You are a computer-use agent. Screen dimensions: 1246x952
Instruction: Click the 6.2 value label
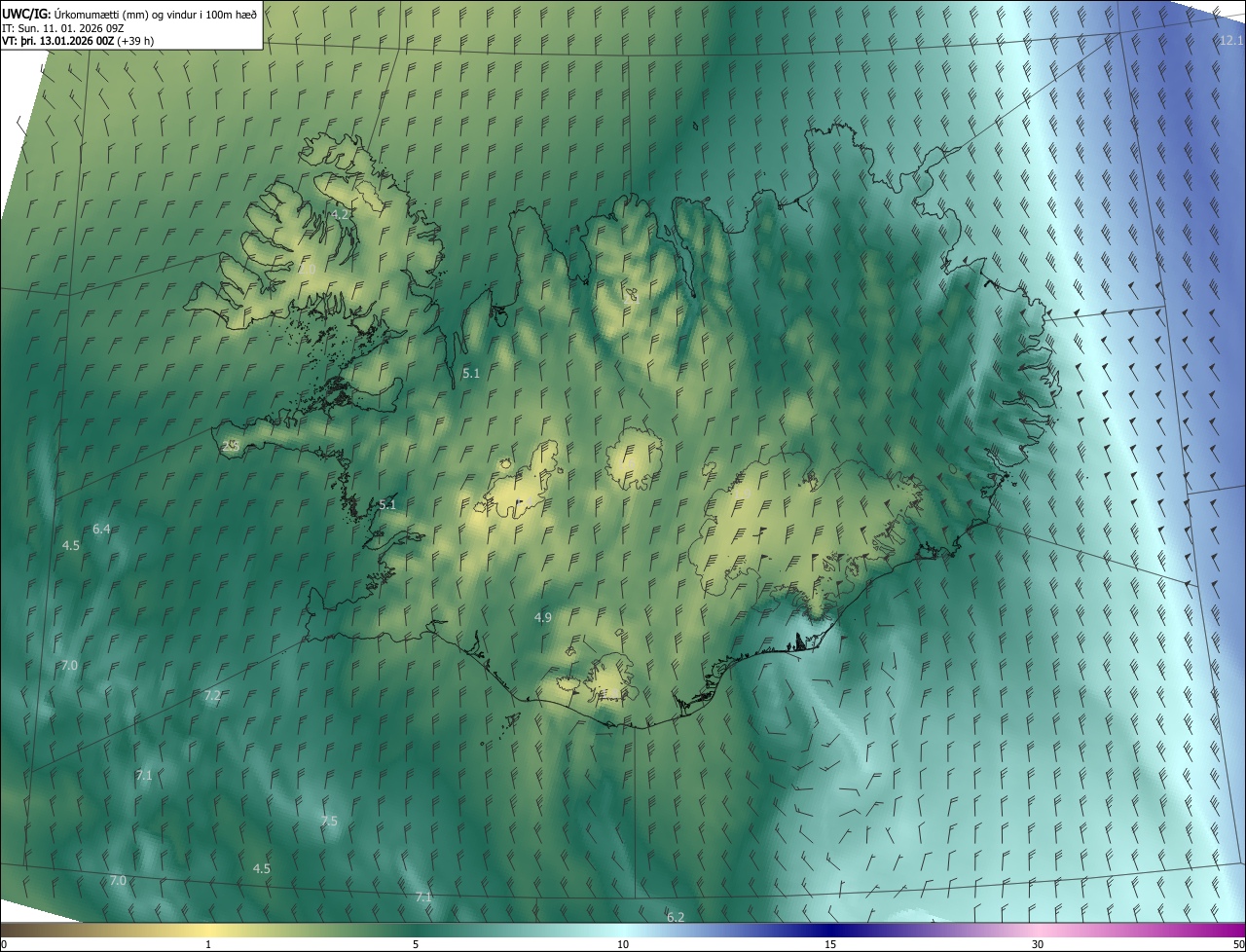pyautogui.click(x=675, y=917)
